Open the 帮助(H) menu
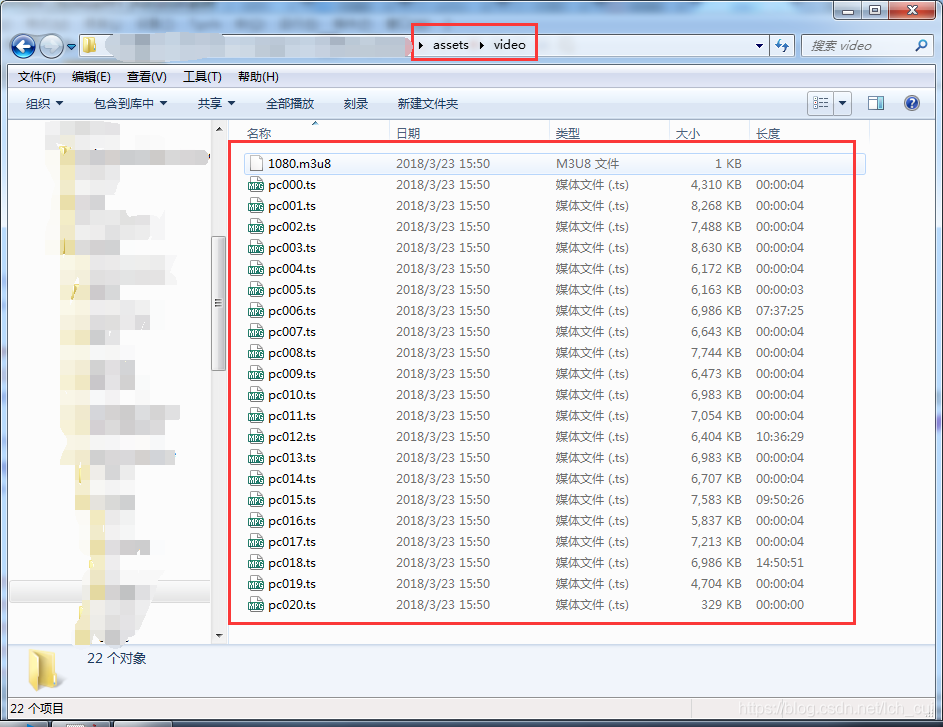943x727 pixels. coord(258,77)
